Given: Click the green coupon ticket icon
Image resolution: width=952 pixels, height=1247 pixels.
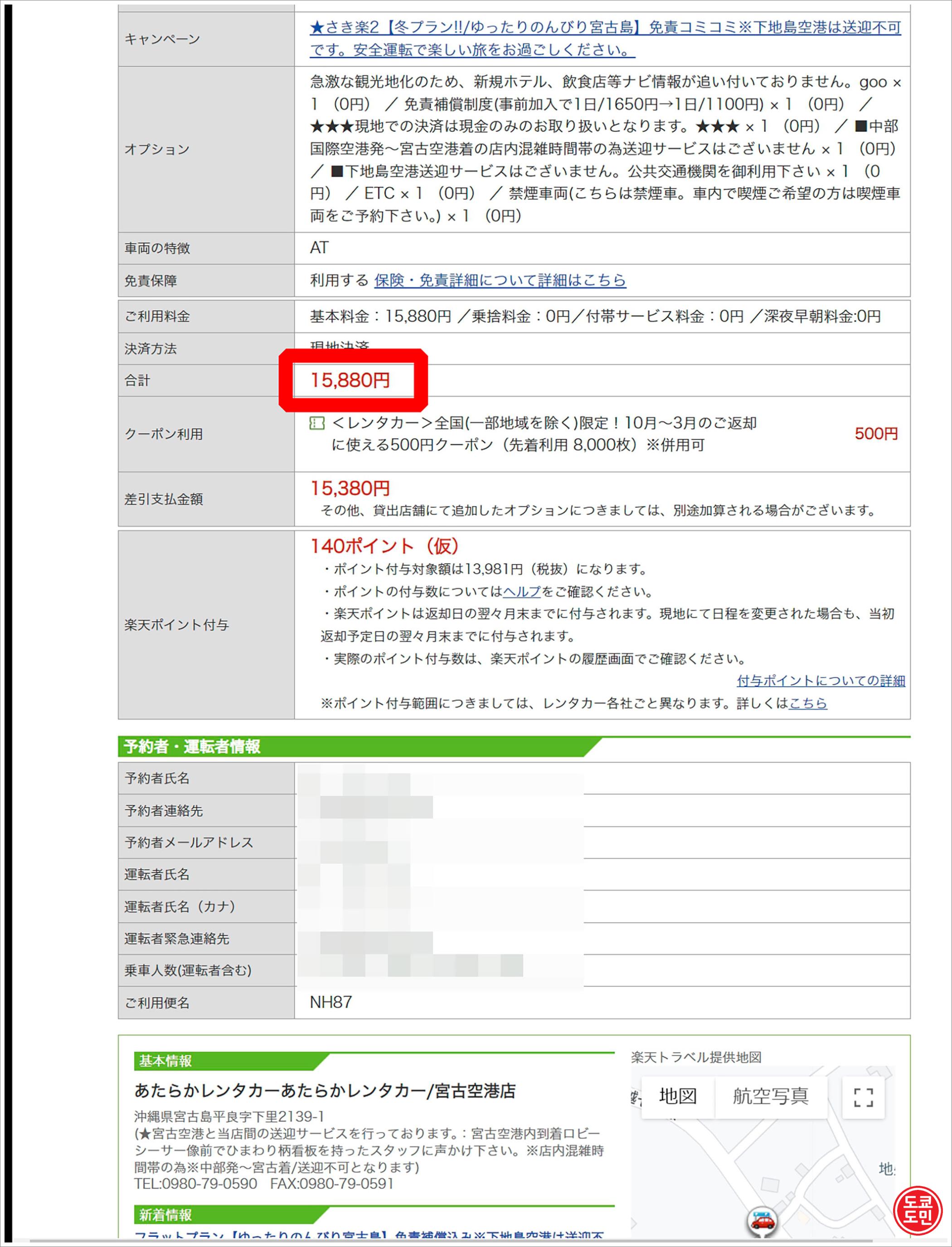Looking at the screenshot, I should pos(317,424).
